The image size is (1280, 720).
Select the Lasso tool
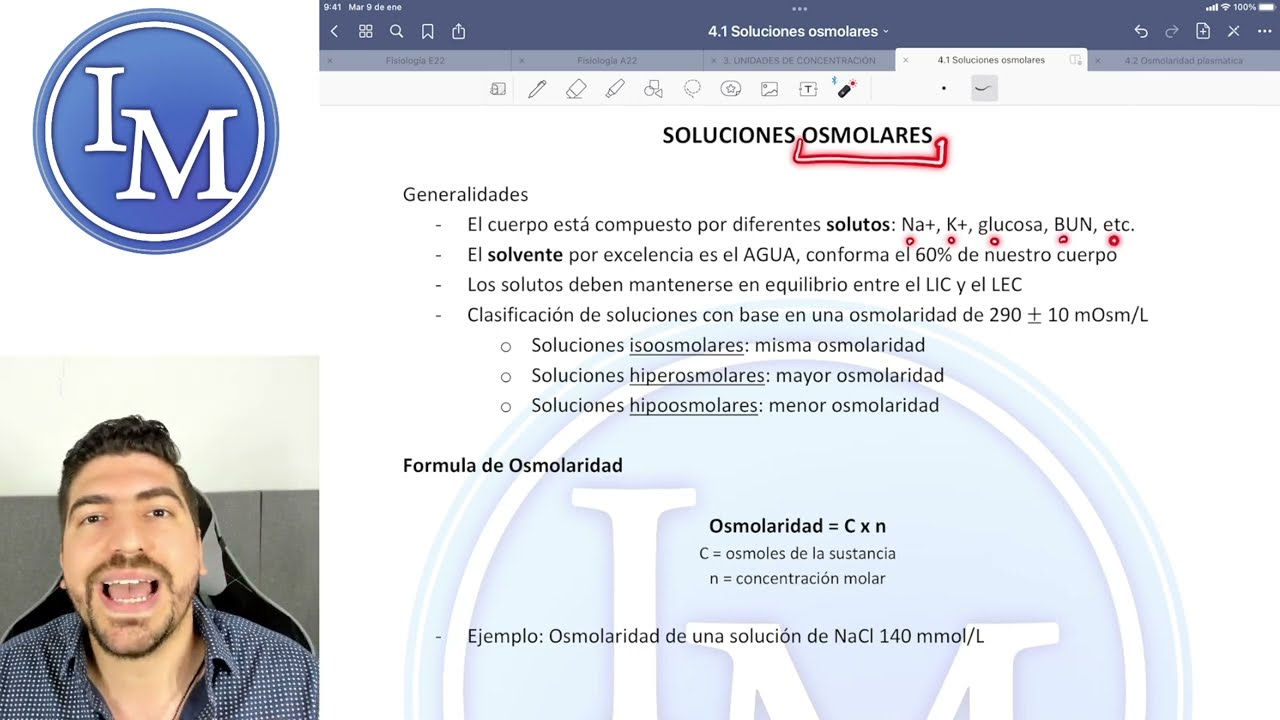pyautogui.click(x=692, y=89)
